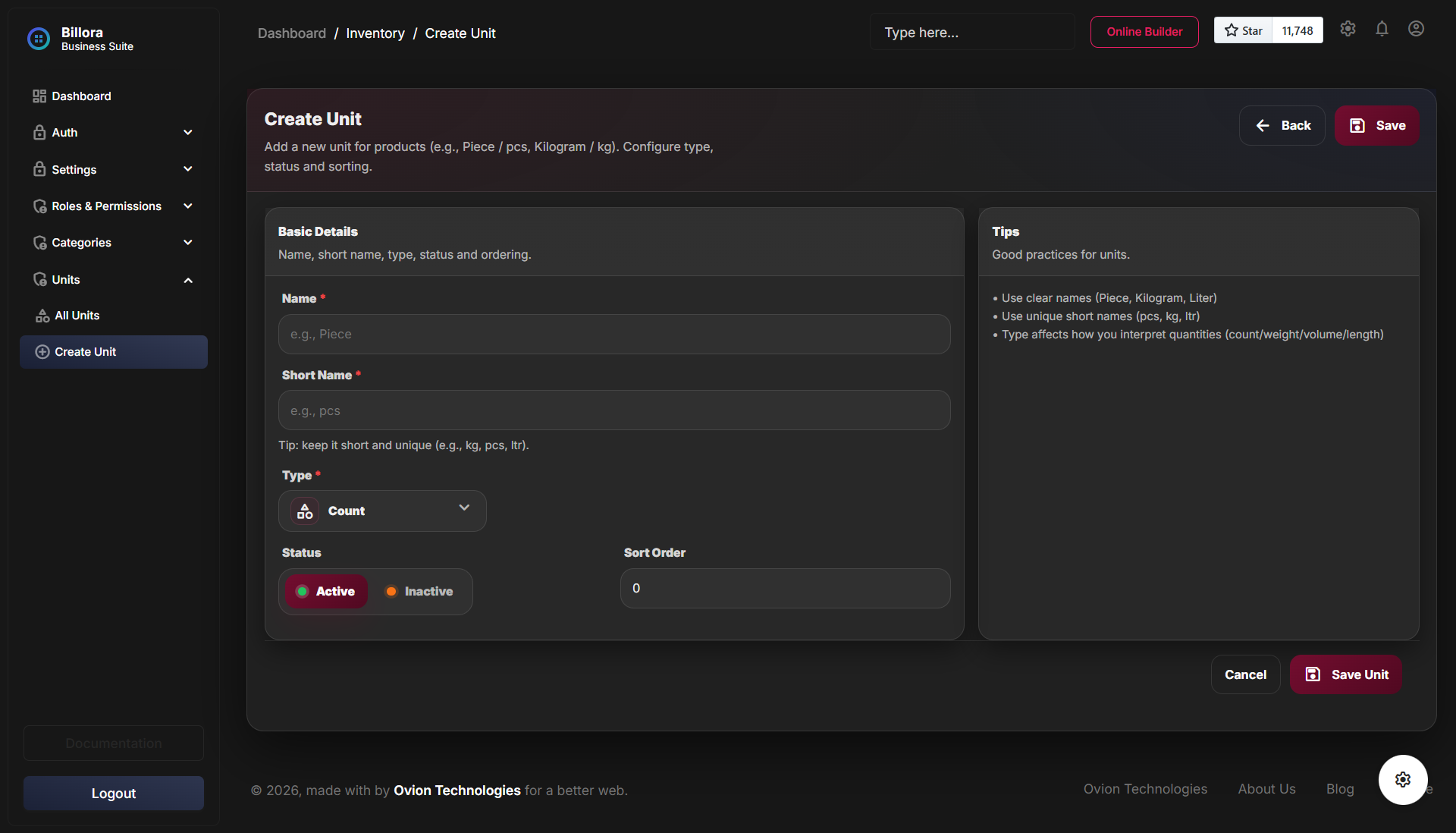Select the Active status option
This screenshot has height=833, width=1456.
pyautogui.click(x=325, y=591)
